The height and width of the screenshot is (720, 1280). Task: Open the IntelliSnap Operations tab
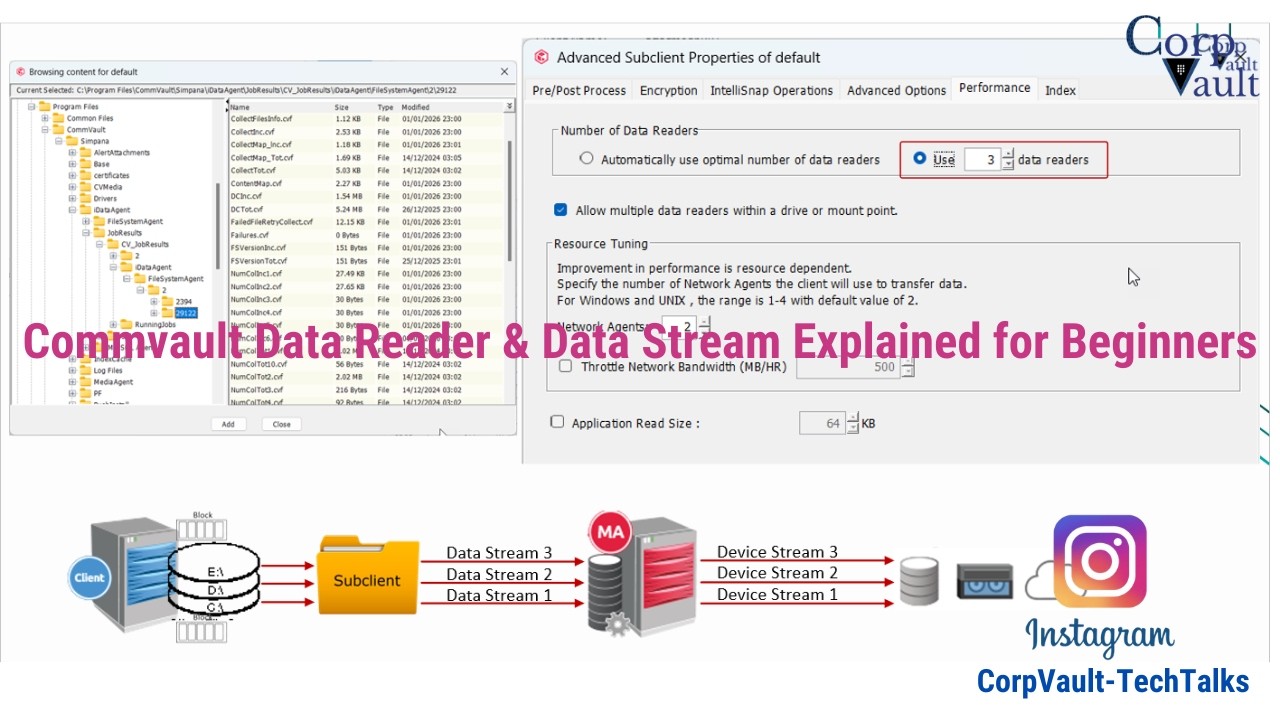771,90
